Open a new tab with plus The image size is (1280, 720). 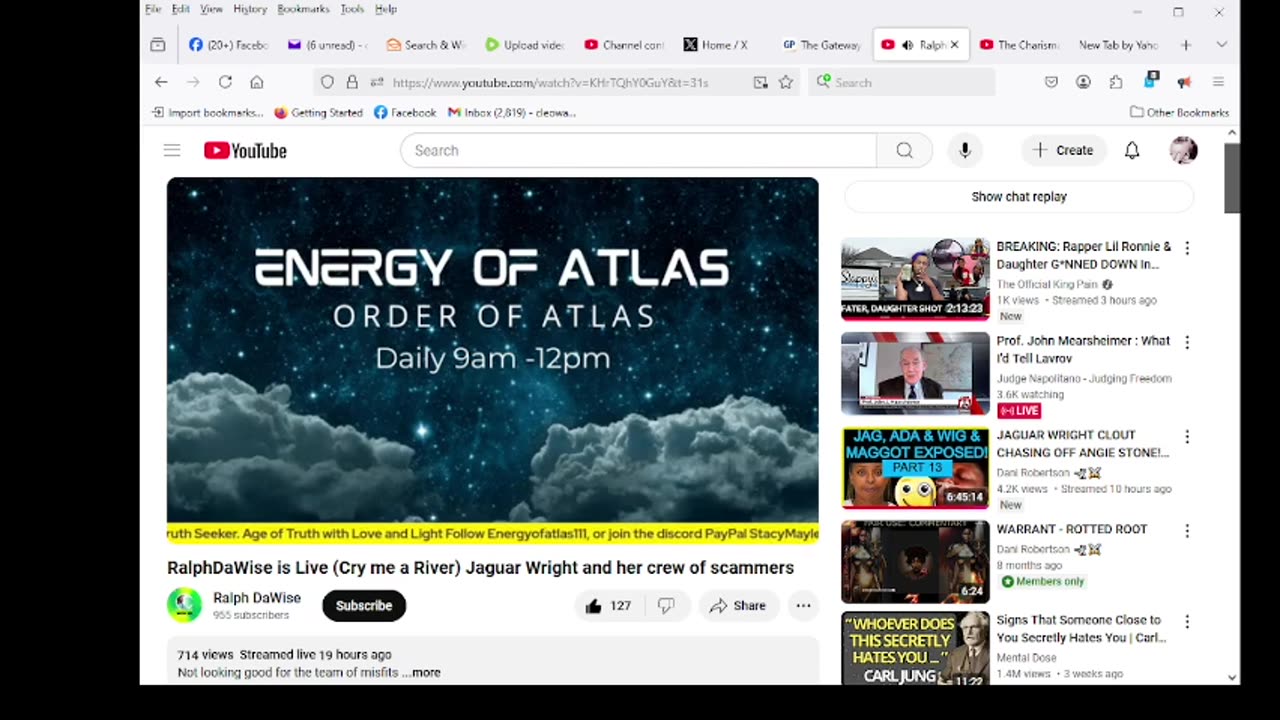(1186, 45)
